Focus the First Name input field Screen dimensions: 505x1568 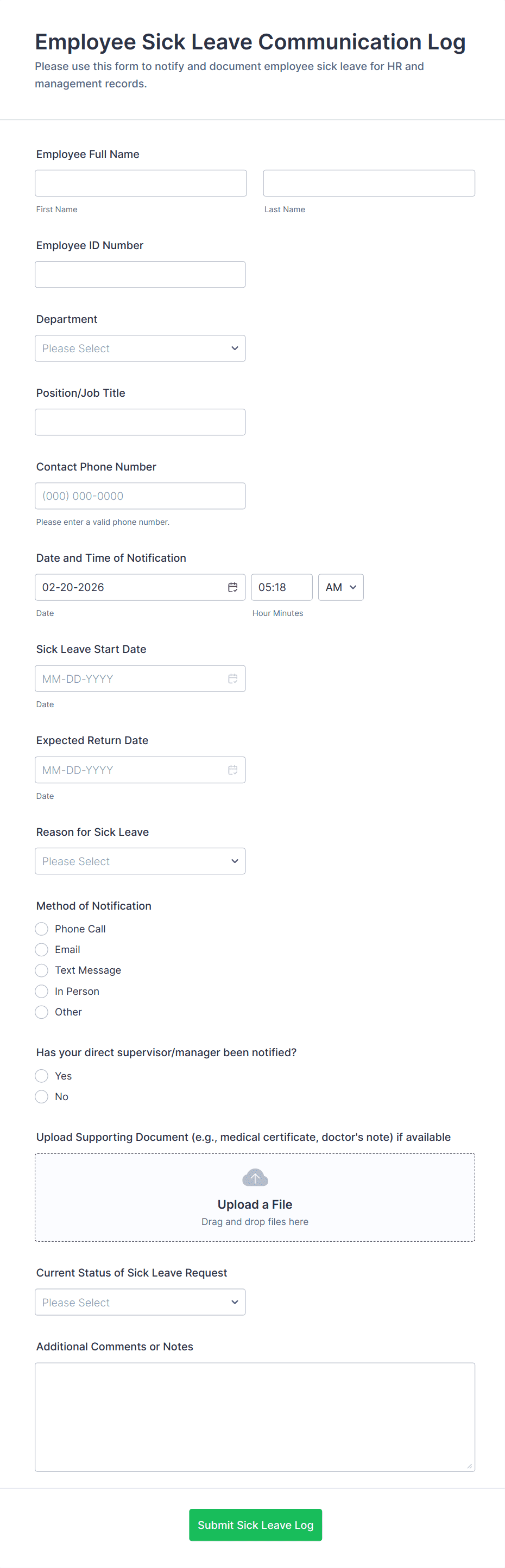pyautogui.click(x=141, y=183)
